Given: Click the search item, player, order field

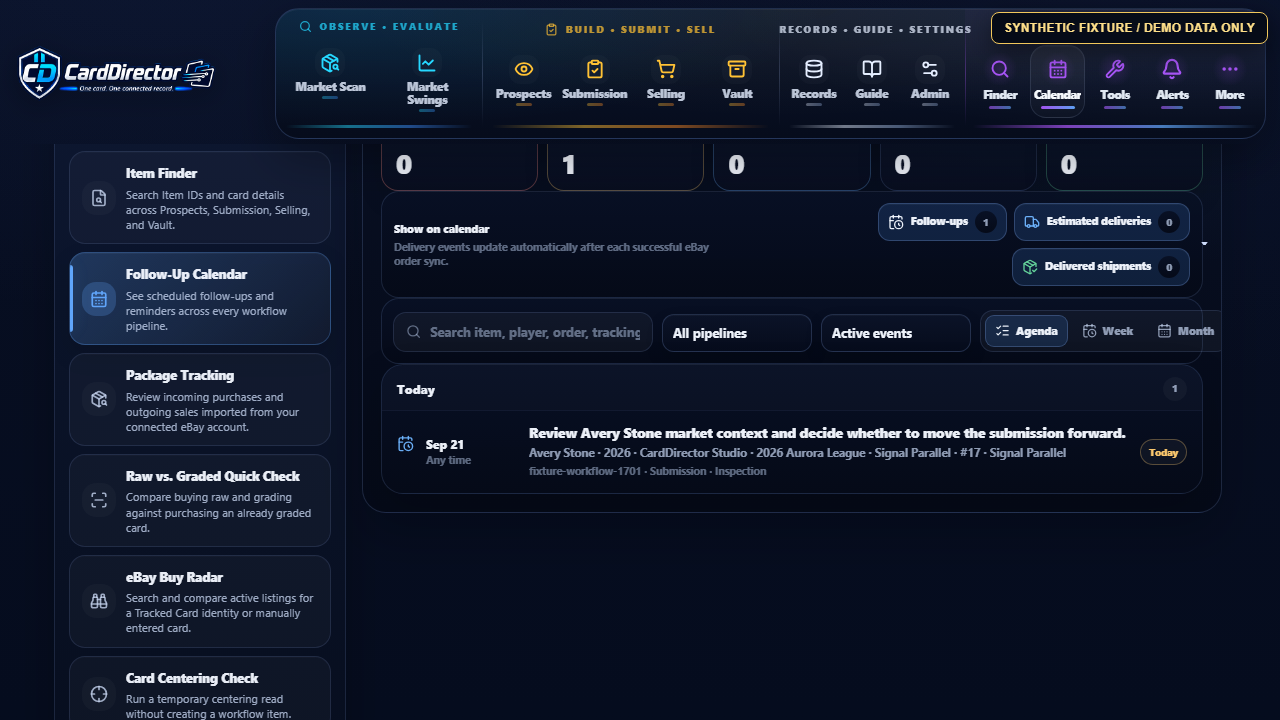Looking at the screenshot, I should coord(523,332).
